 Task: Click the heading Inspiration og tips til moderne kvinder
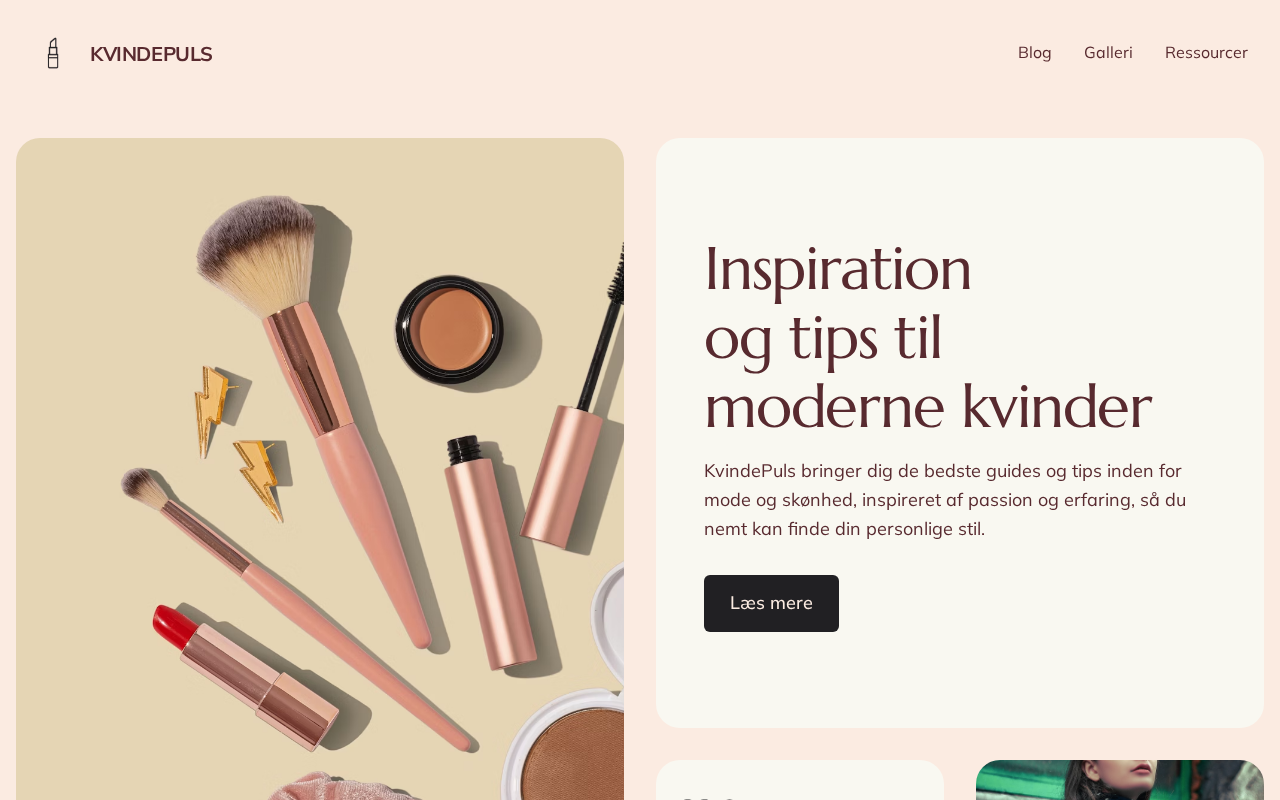pos(928,337)
